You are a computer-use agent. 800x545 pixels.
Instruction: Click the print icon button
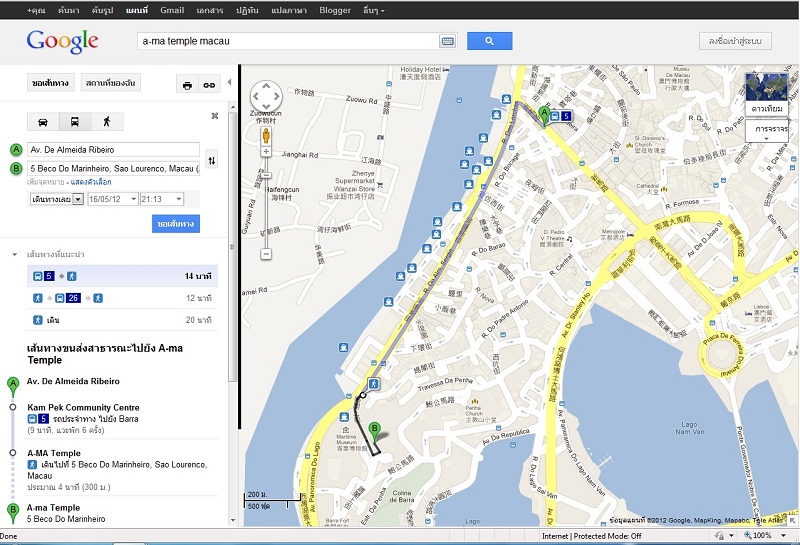pyautogui.click(x=187, y=85)
